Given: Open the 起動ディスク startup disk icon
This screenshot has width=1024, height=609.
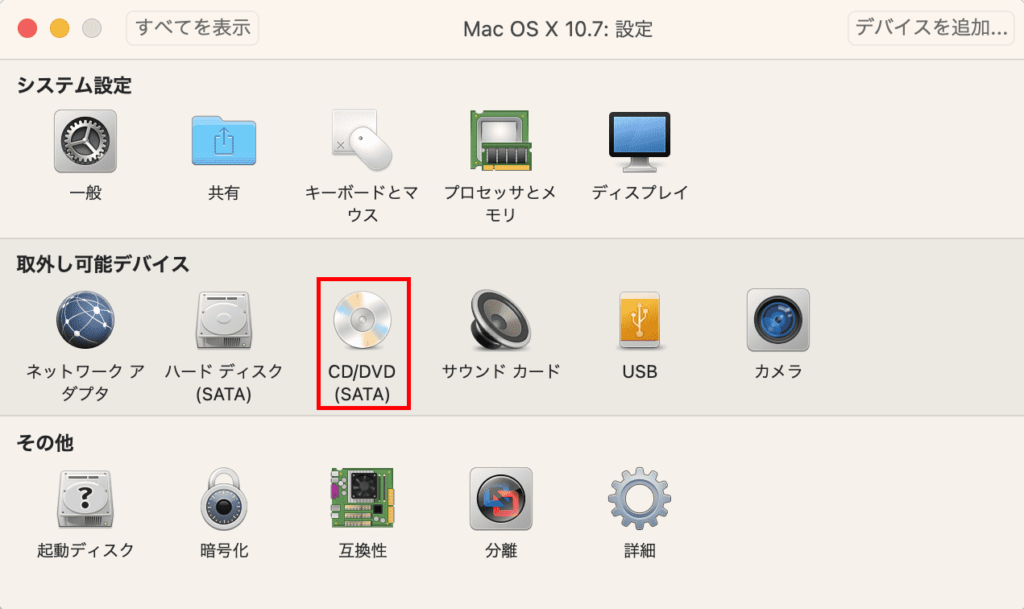Looking at the screenshot, I should tap(85, 499).
